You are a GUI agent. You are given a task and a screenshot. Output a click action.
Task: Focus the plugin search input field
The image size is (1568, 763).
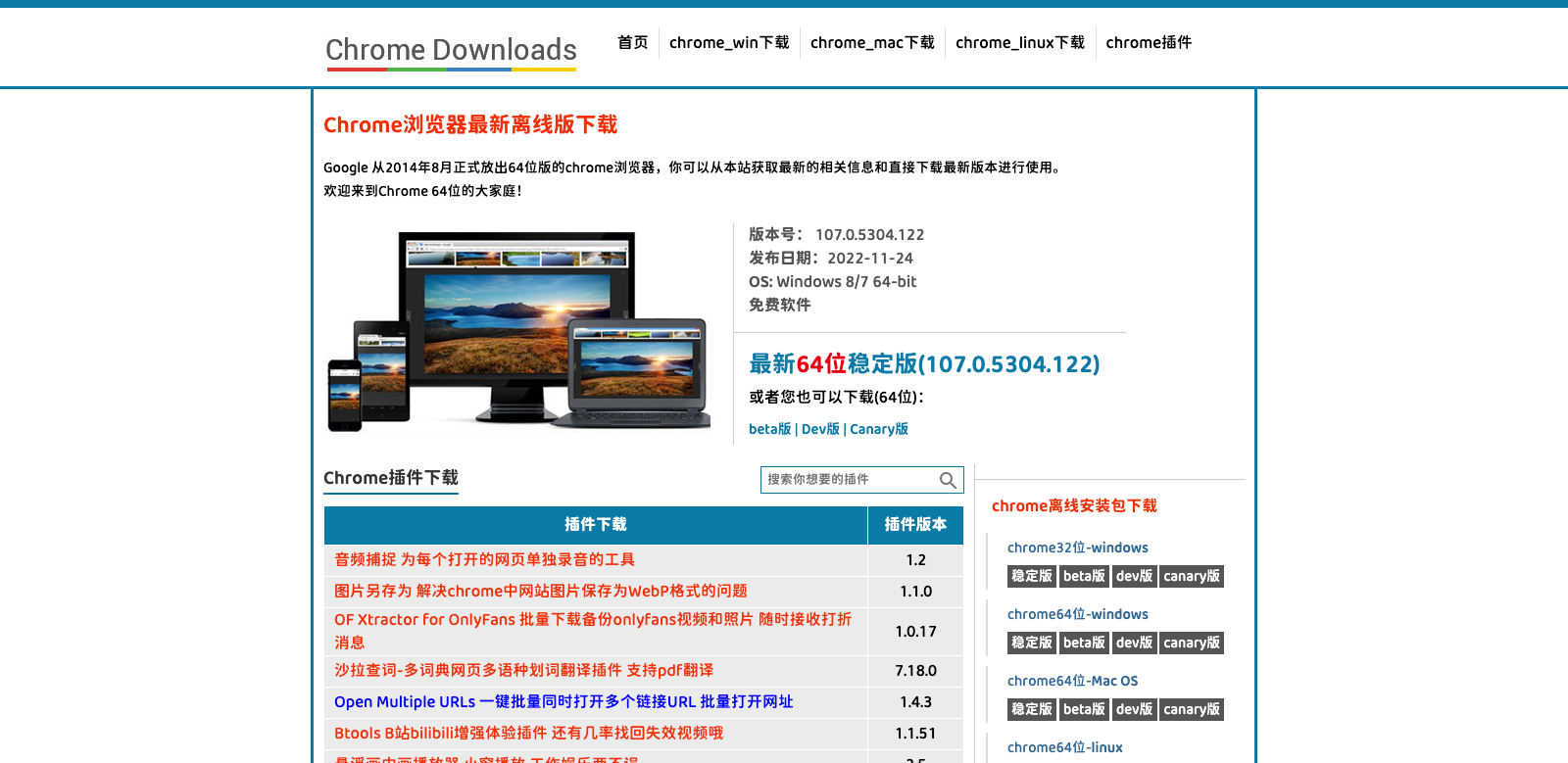pos(848,480)
